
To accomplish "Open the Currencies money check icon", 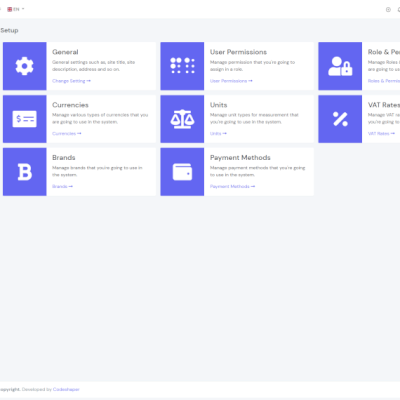I will tap(25, 119).
